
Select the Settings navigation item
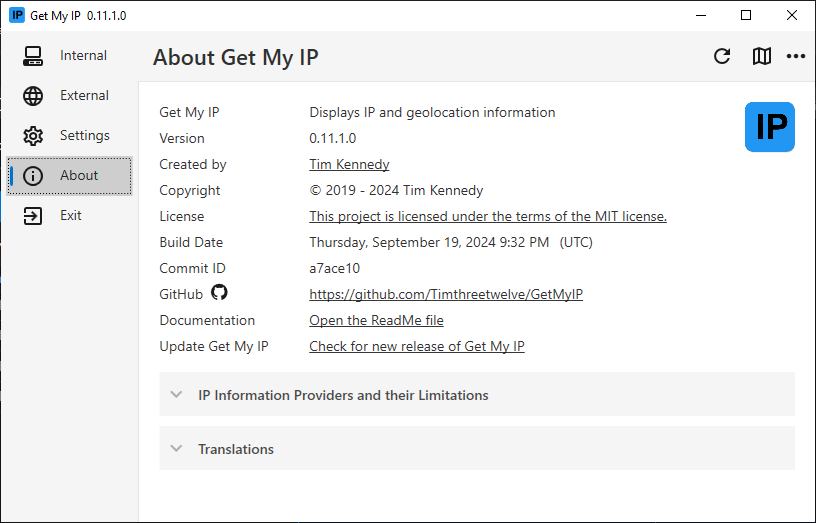69,136
